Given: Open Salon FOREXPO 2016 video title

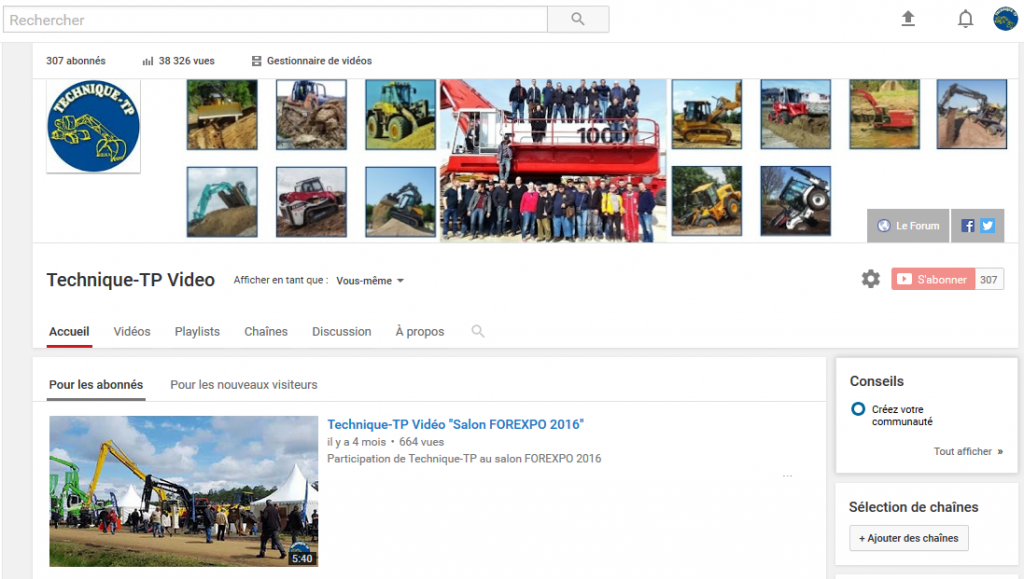Looking at the screenshot, I should tap(455, 424).
